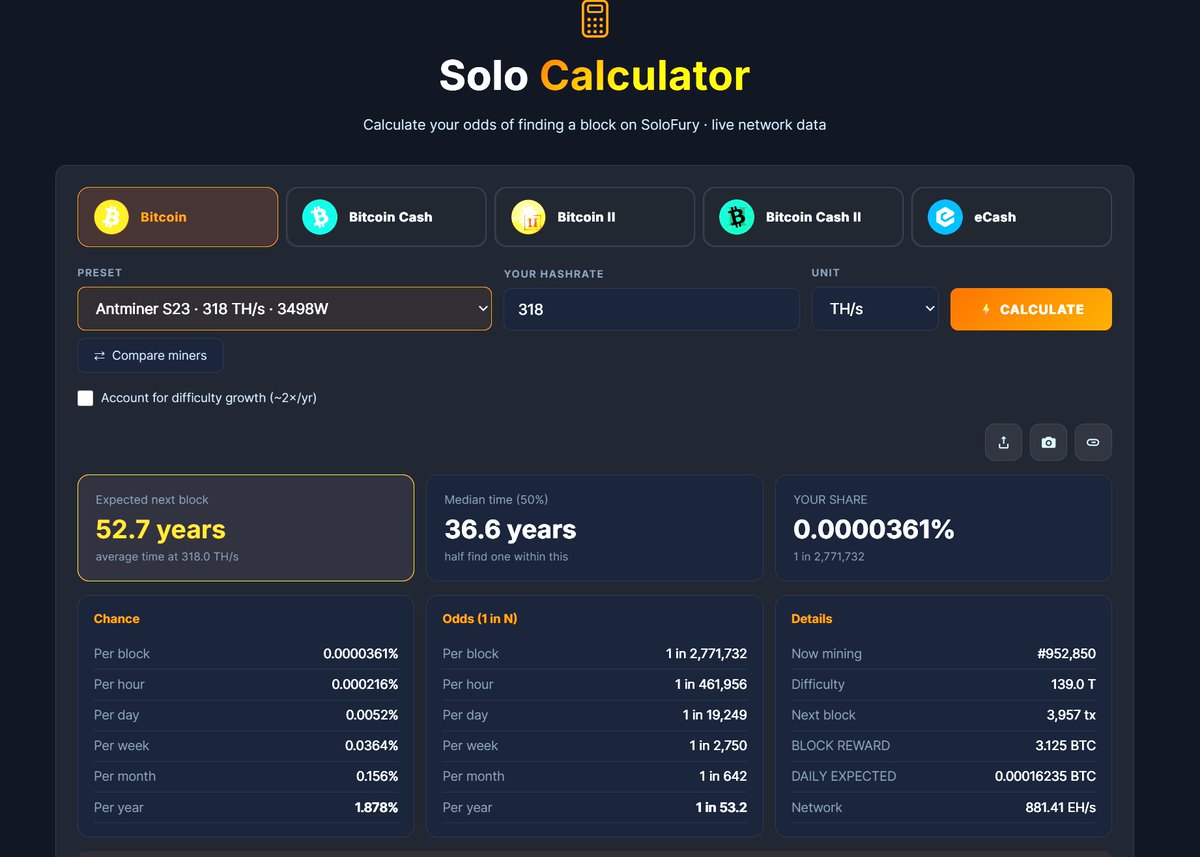Click the Daily Expected value 0.00016235 BTC

tap(1045, 776)
